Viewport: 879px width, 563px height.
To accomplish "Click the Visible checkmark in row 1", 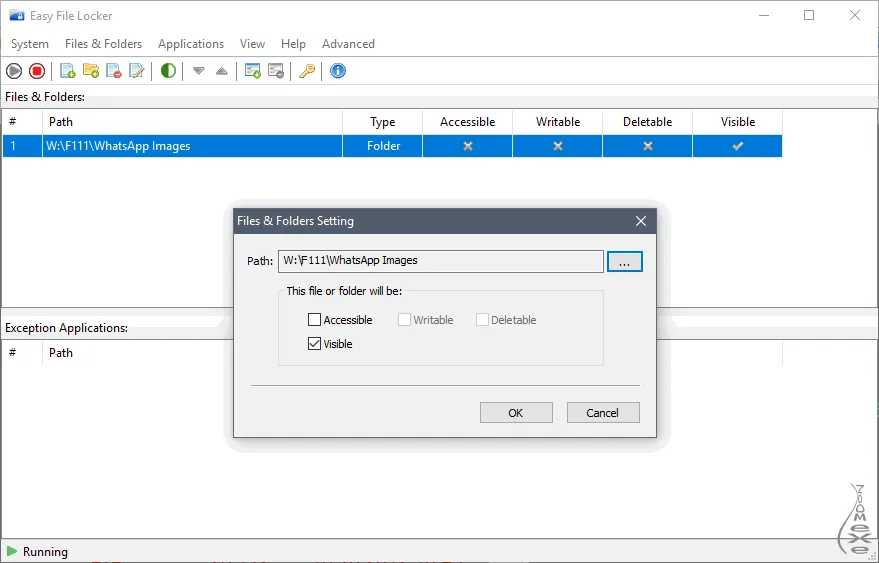I will click(738, 146).
